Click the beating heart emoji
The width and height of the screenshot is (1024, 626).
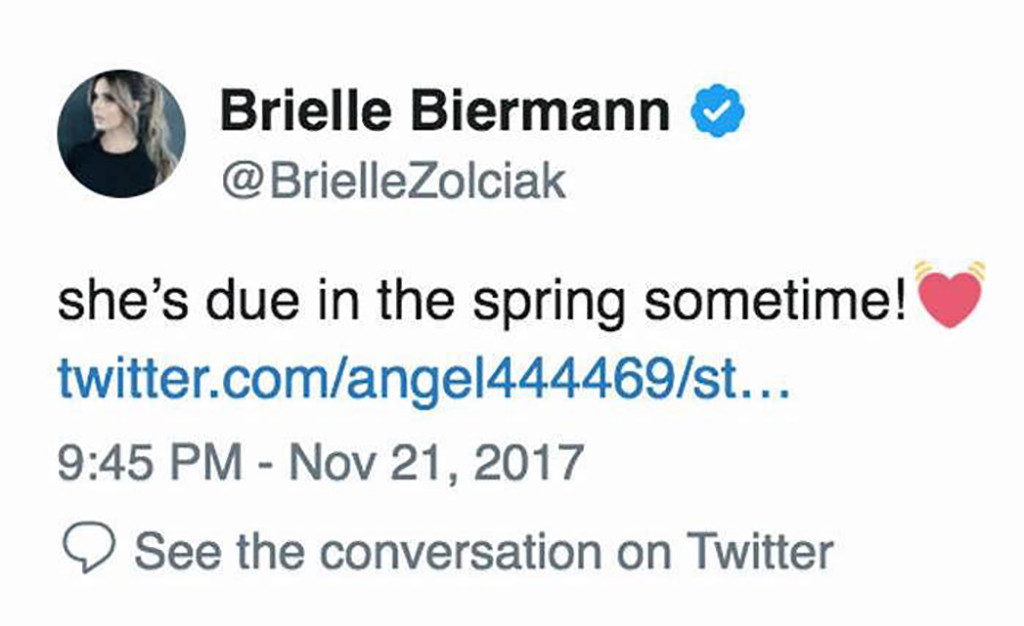tap(950, 297)
